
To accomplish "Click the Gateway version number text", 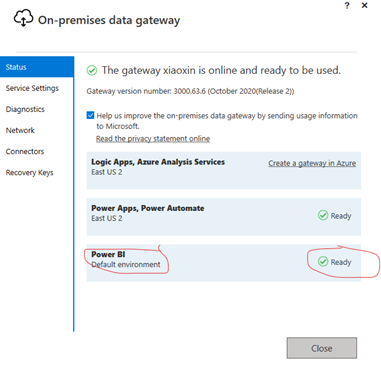I will 190,91.
